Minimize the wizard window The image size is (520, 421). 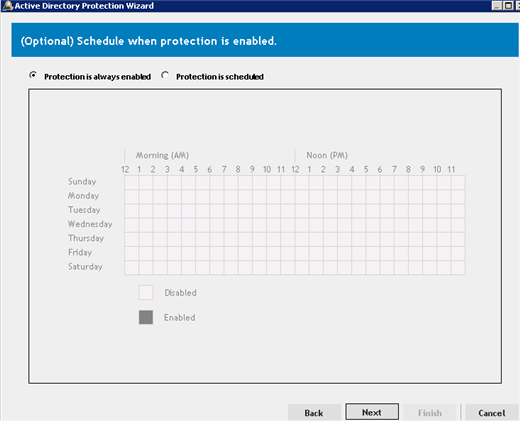(x=497, y=6)
